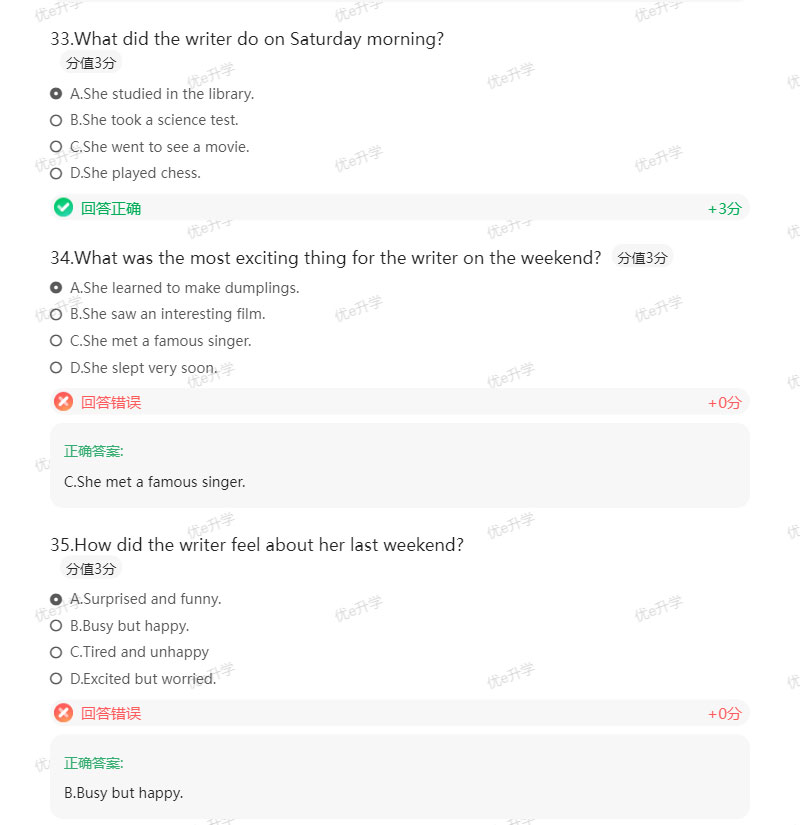
Task: Click the +3分 score label
Action: [725, 208]
